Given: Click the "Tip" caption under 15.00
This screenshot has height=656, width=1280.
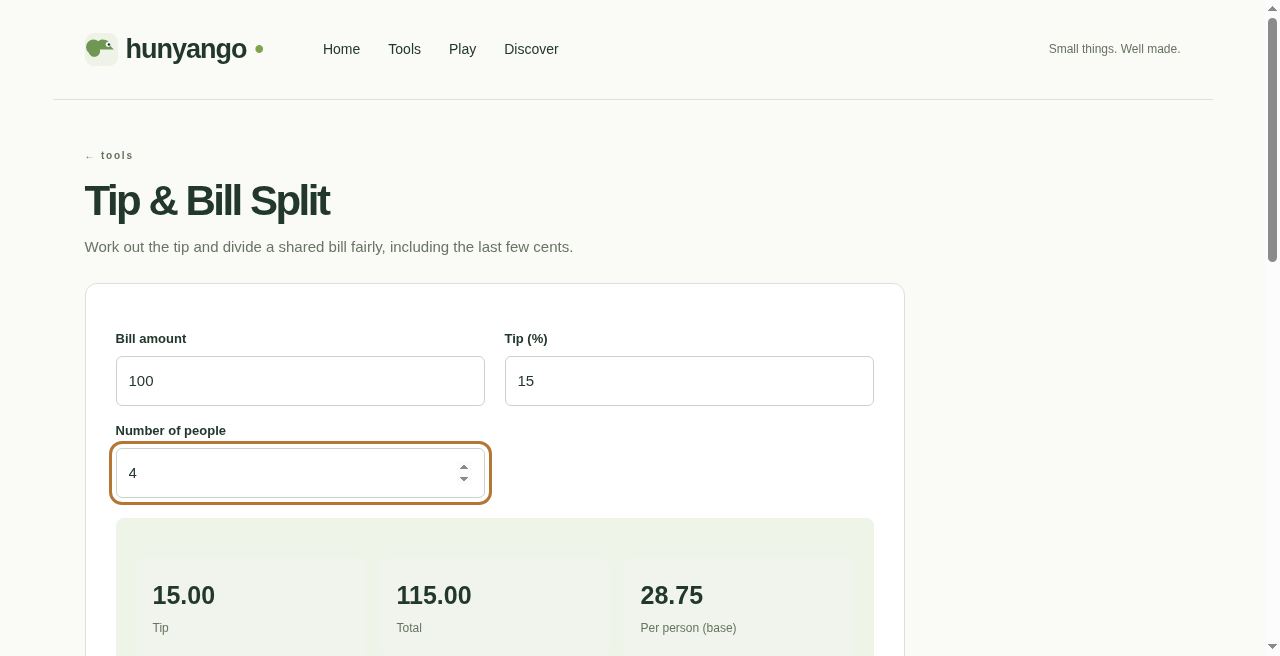Looking at the screenshot, I should click(161, 628).
